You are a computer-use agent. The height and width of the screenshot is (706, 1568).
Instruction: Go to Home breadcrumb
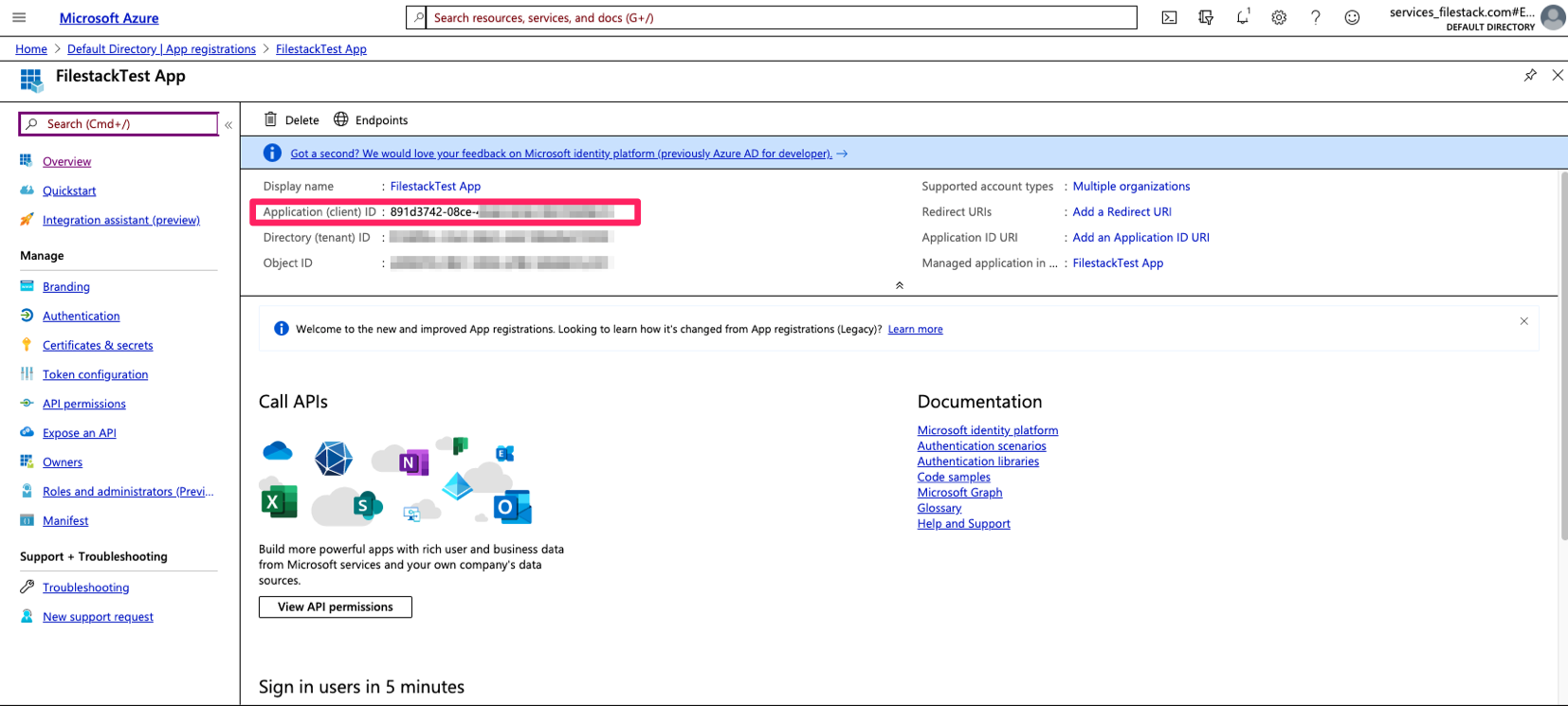tap(31, 48)
